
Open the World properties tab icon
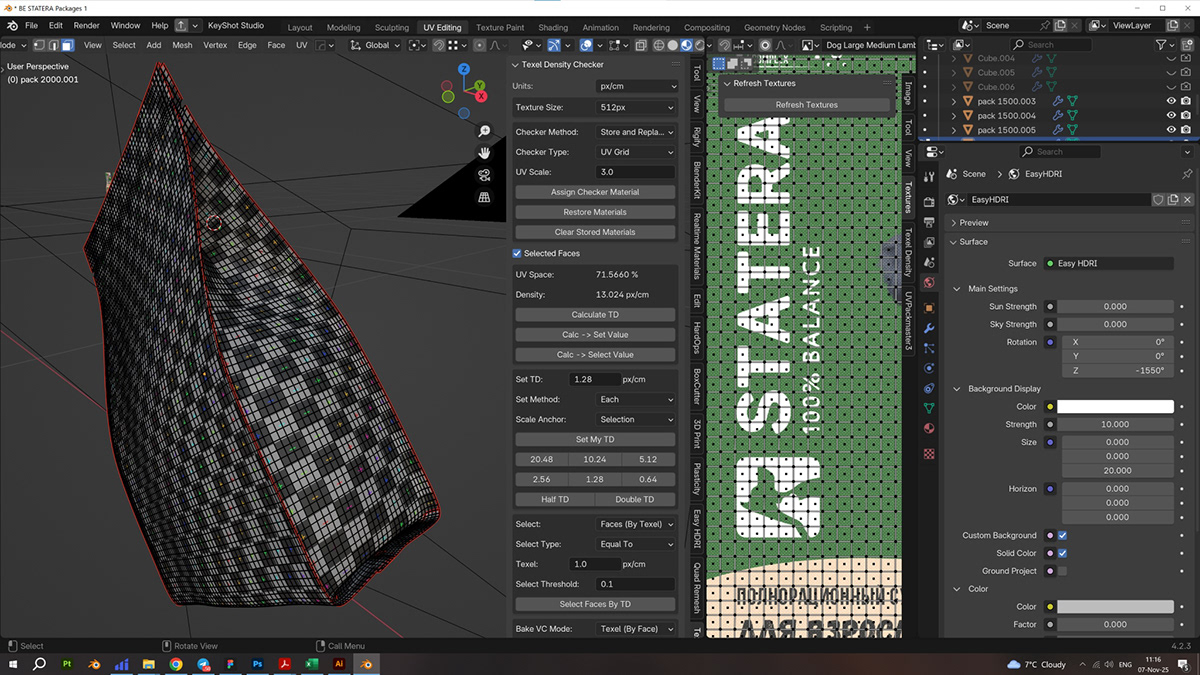(929, 284)
